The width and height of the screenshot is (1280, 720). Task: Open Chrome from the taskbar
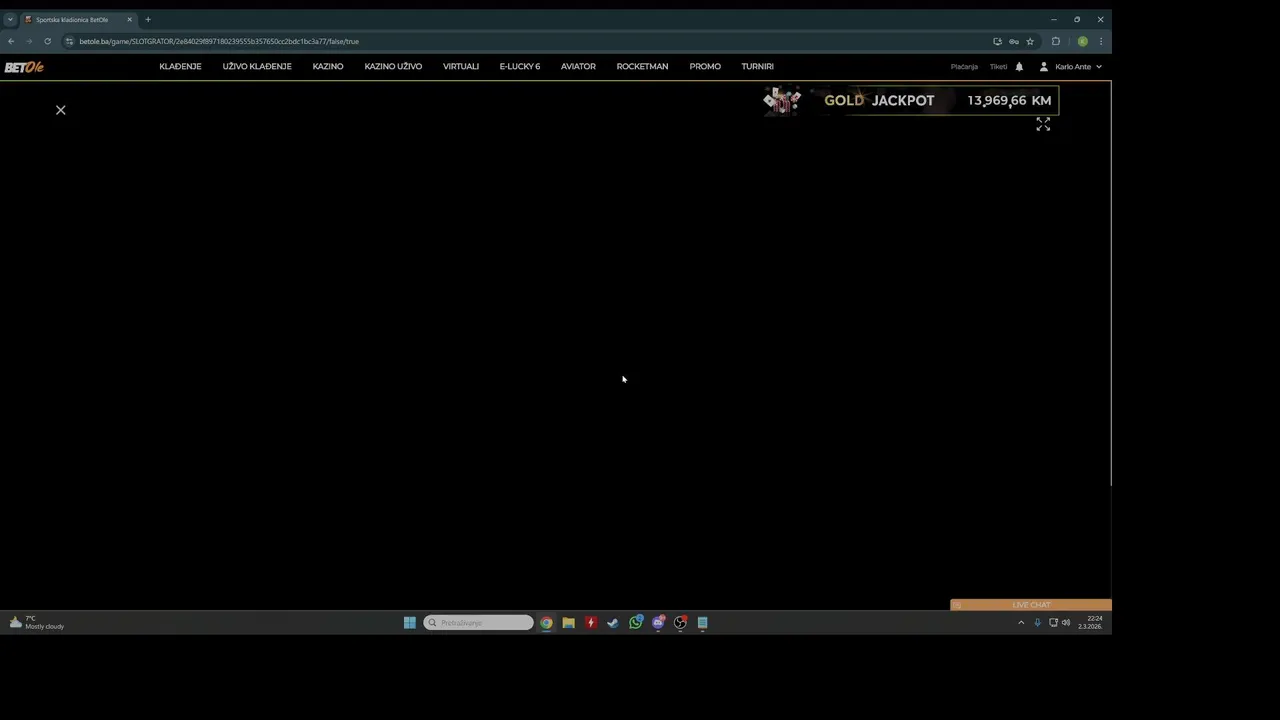546,622
